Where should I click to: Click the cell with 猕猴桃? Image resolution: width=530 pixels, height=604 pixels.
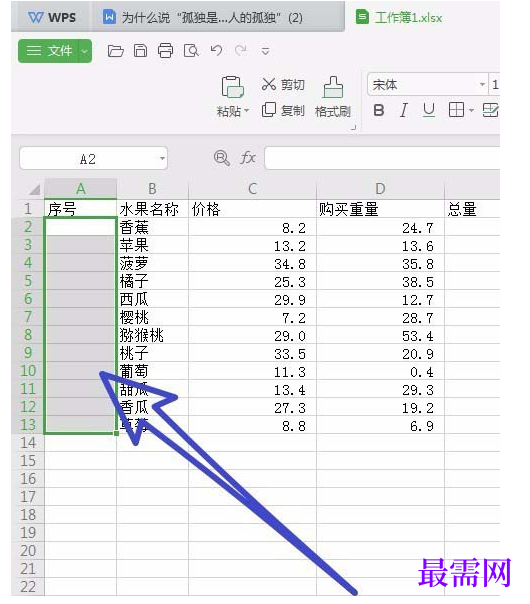(153, 335)
